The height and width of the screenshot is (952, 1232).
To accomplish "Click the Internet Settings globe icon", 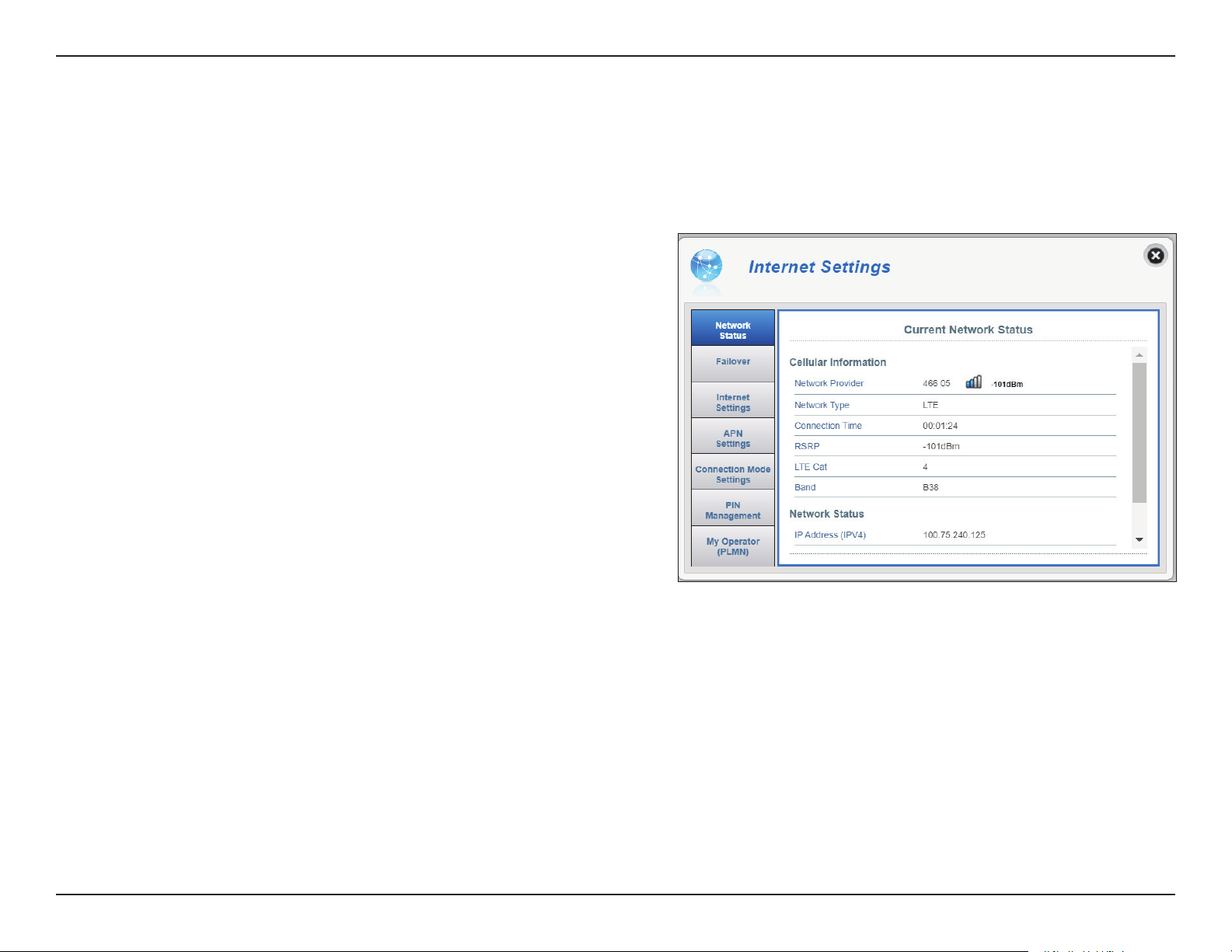I will click(707, 267).
